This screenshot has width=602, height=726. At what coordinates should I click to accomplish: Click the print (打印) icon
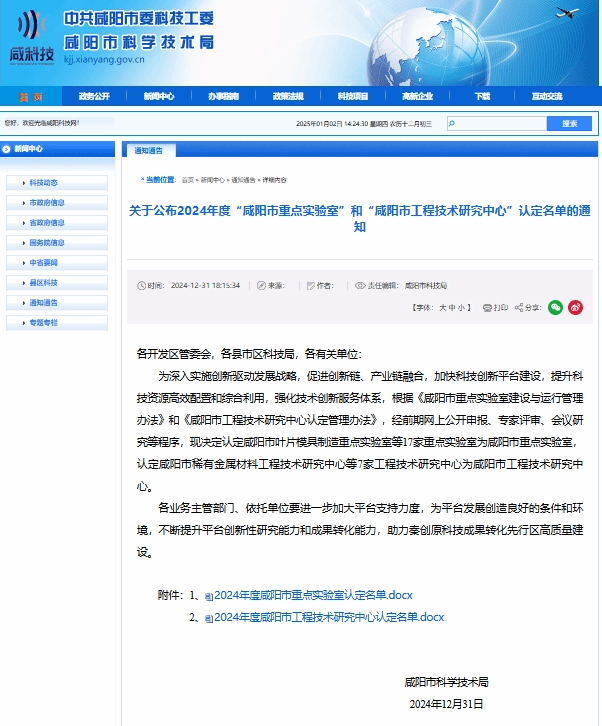click(487, 308)
